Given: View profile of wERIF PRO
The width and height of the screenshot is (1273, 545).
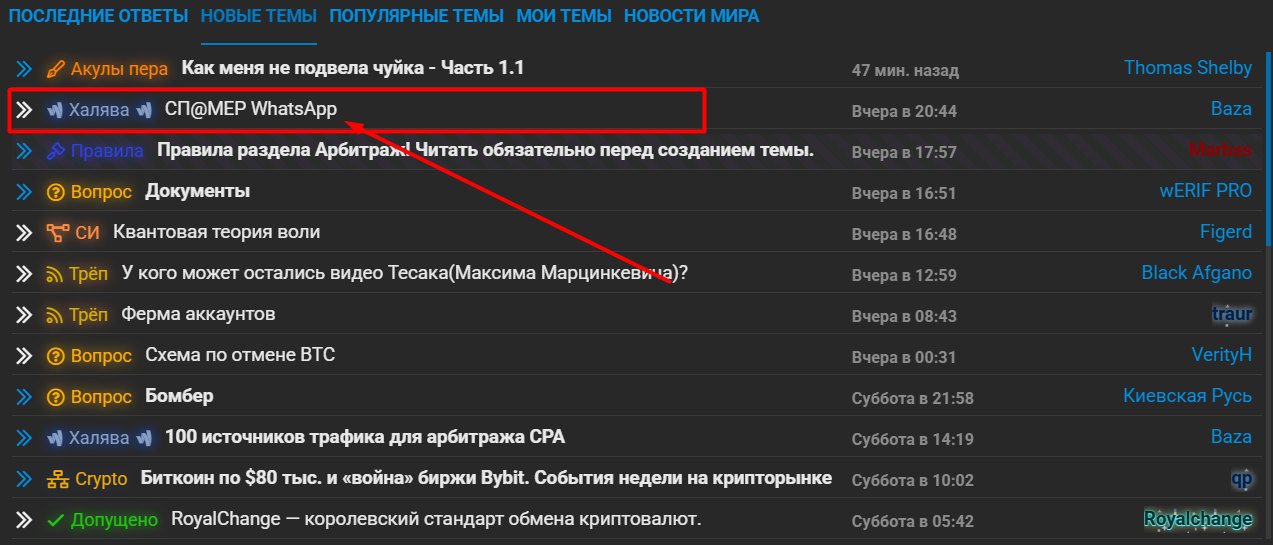Looking at the screenshot, I should pos(1206,191).
